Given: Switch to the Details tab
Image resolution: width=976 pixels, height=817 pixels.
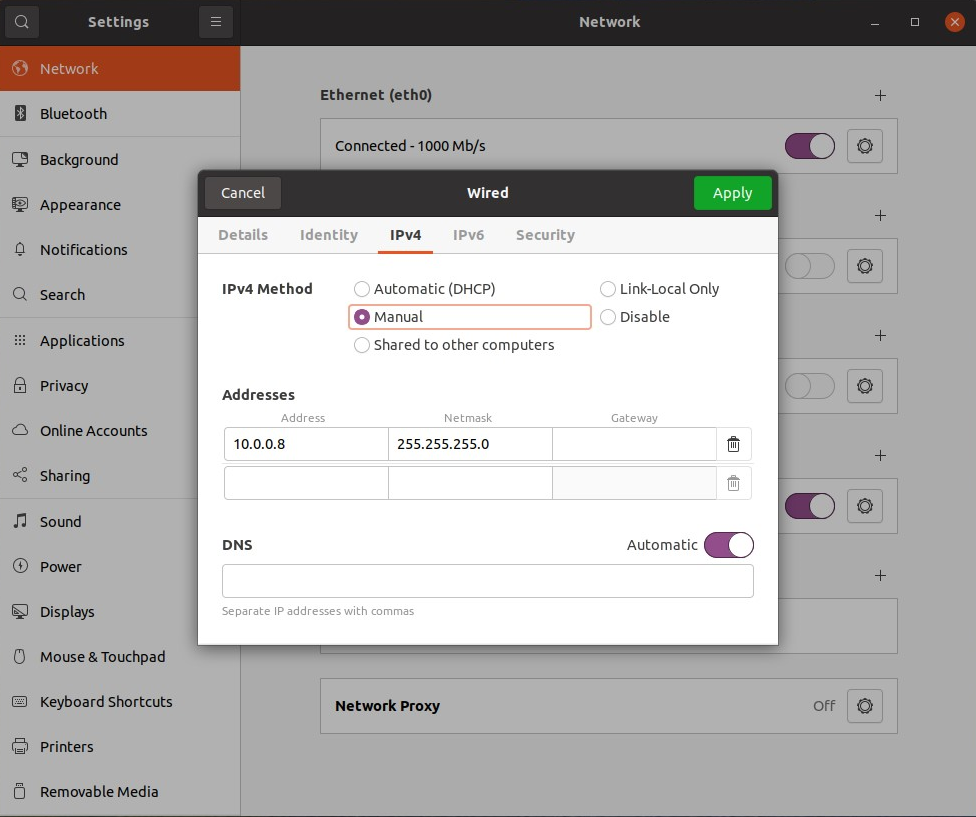Looking at the screenshot, I should click(243, 235).
